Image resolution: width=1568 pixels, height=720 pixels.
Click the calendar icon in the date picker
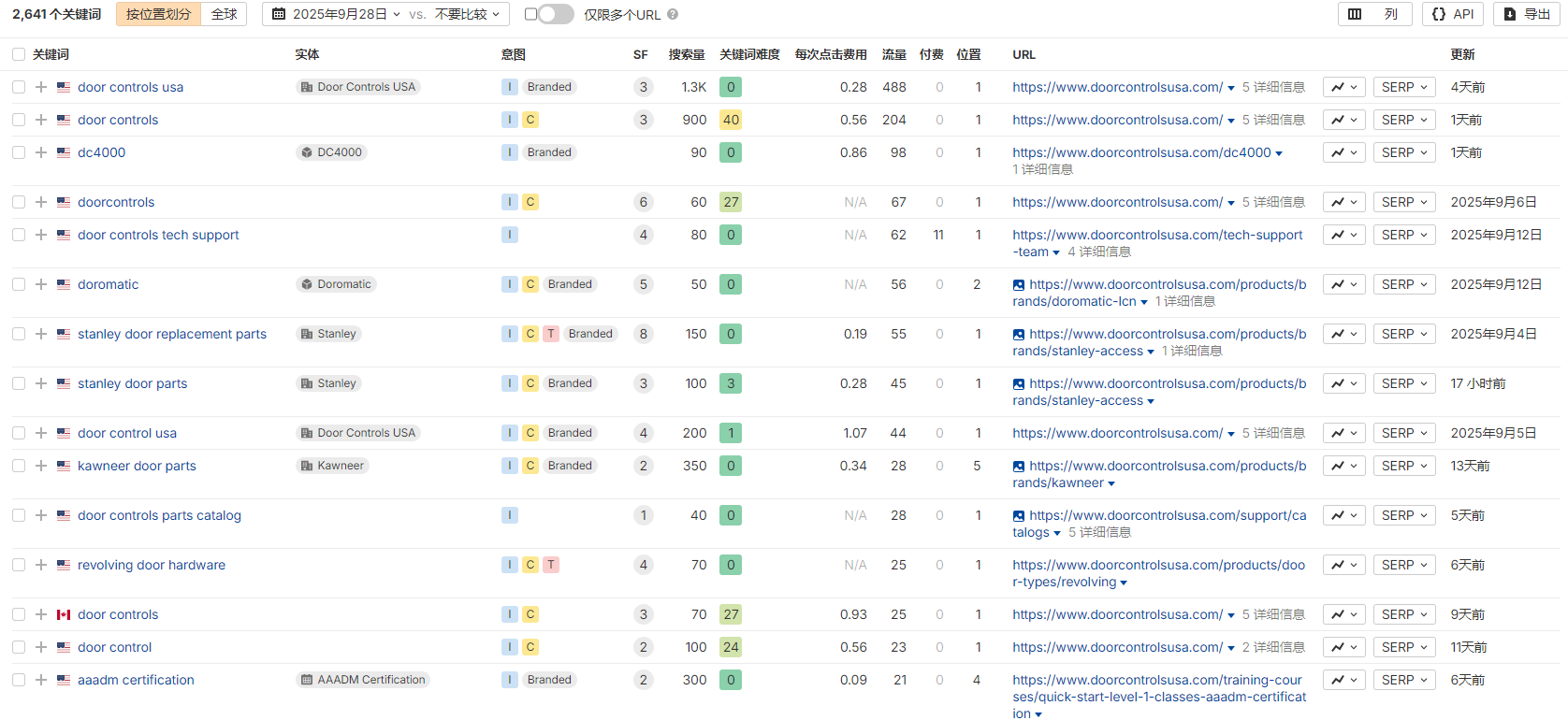[x=279, y=14]
